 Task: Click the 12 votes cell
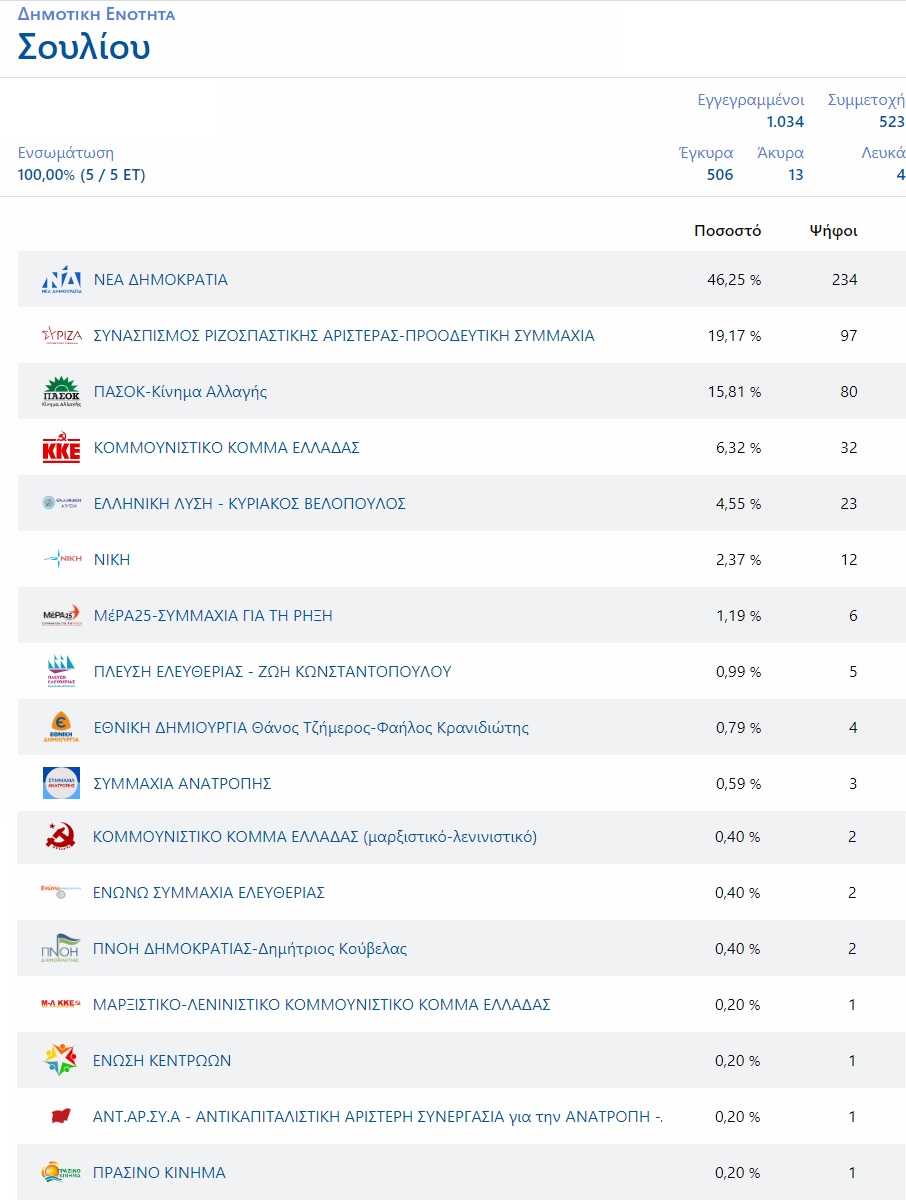tap(849, 560)
